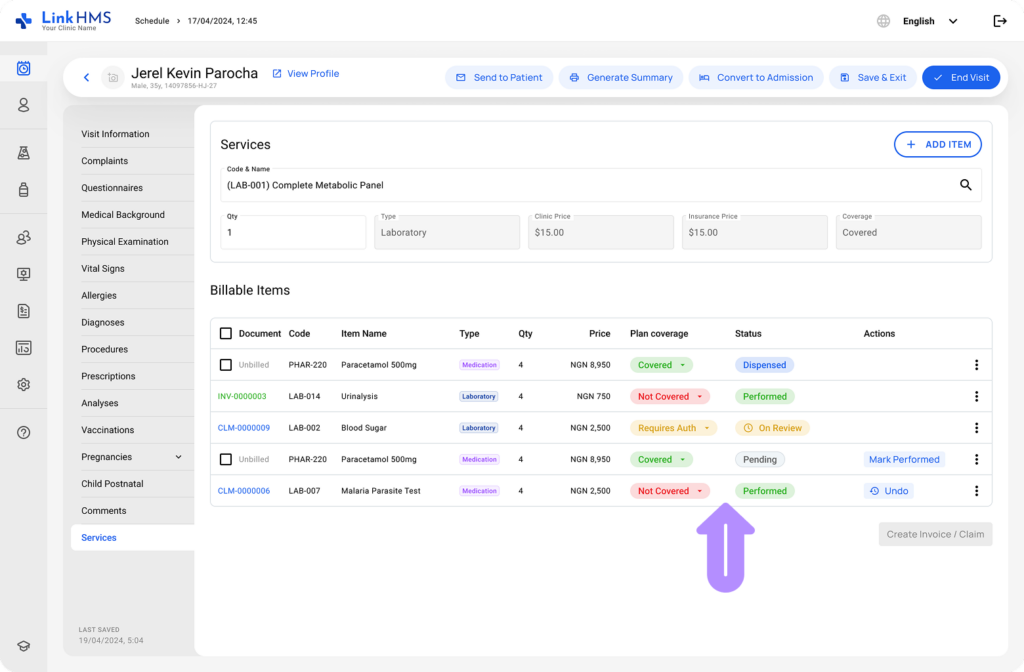The image size is (1024, 672).
Task: Open Not Covered dropdown for Urinalysis
Action: coord(669,396)
